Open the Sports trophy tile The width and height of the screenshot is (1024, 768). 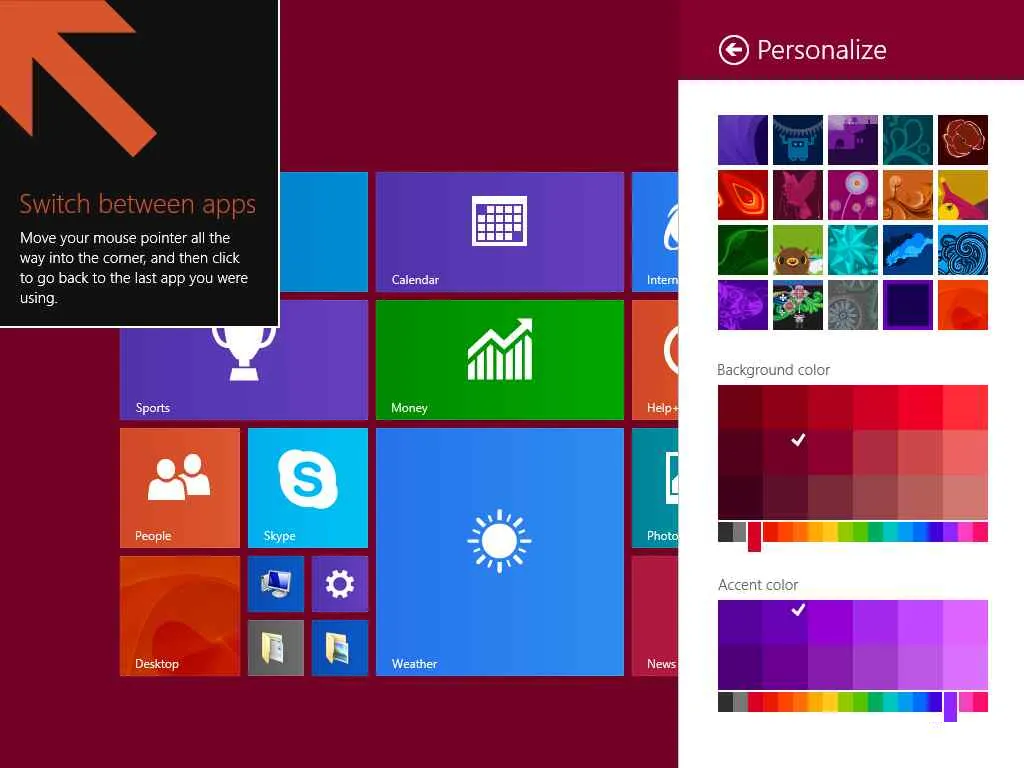(x=244, y=373)
